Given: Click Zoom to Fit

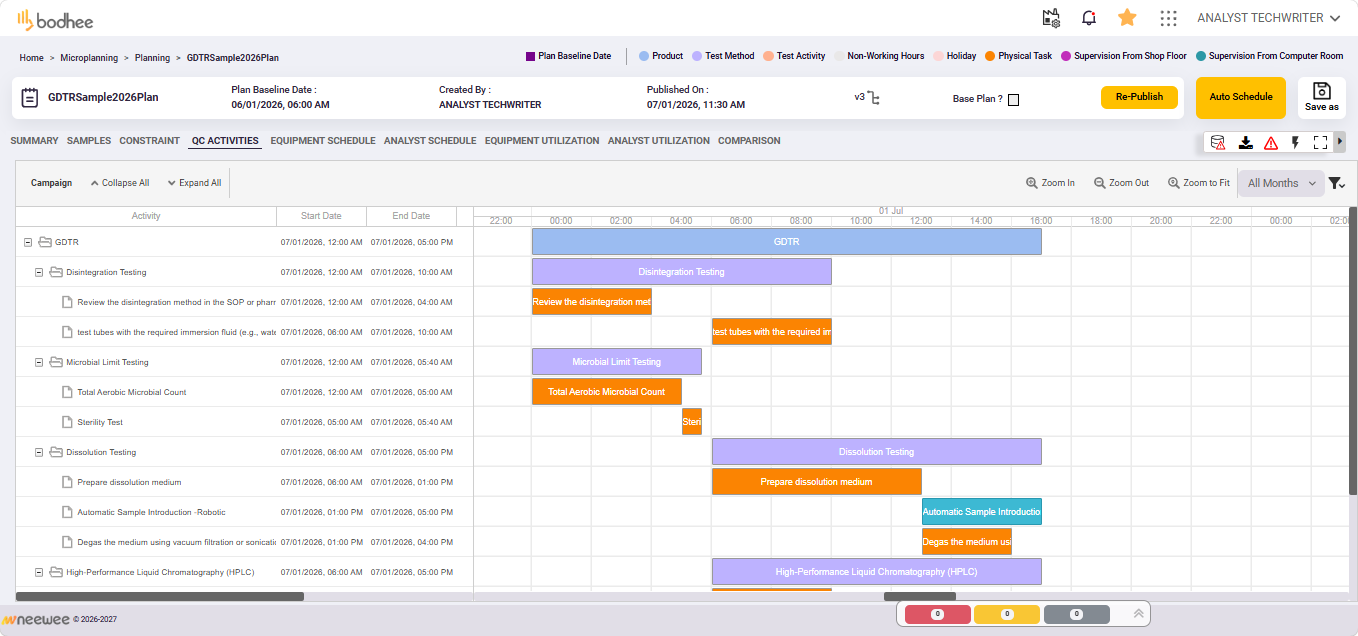Looking at the screenshot, I should (1198, 183).
